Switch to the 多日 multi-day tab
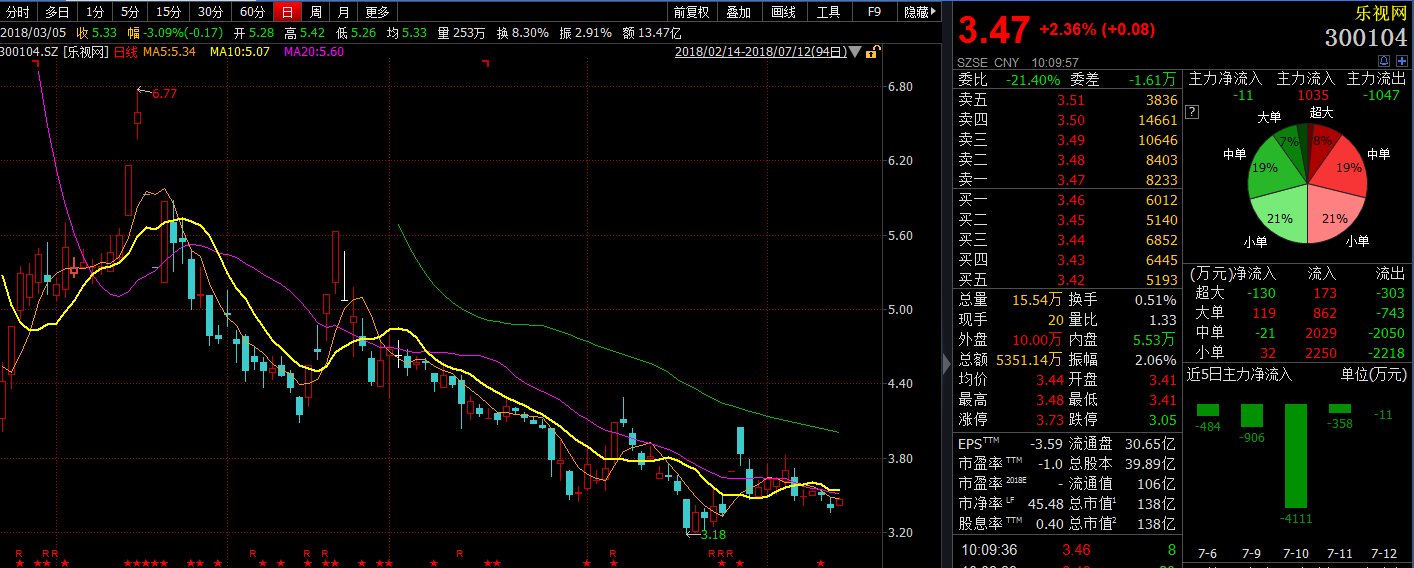Viewport: 1414px width, 568px height. (57, 12)
